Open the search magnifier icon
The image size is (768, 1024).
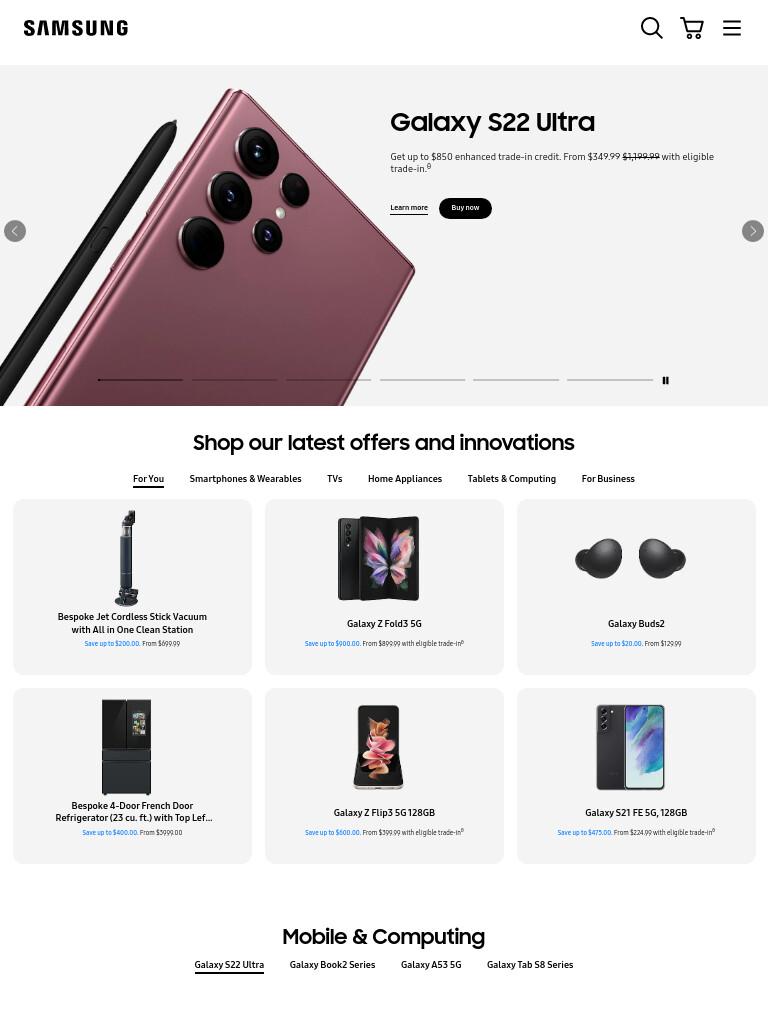651,28
